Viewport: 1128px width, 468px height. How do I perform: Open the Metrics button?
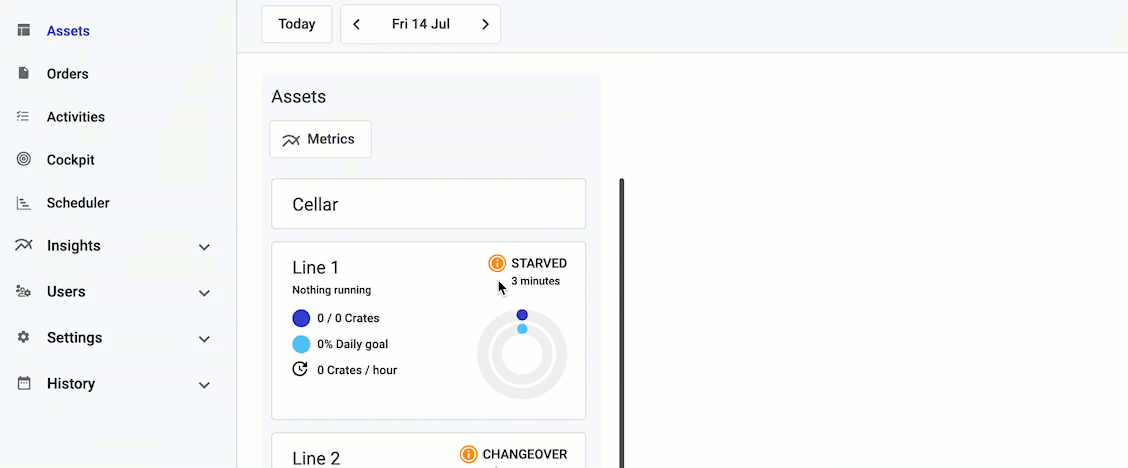(320, 139)
